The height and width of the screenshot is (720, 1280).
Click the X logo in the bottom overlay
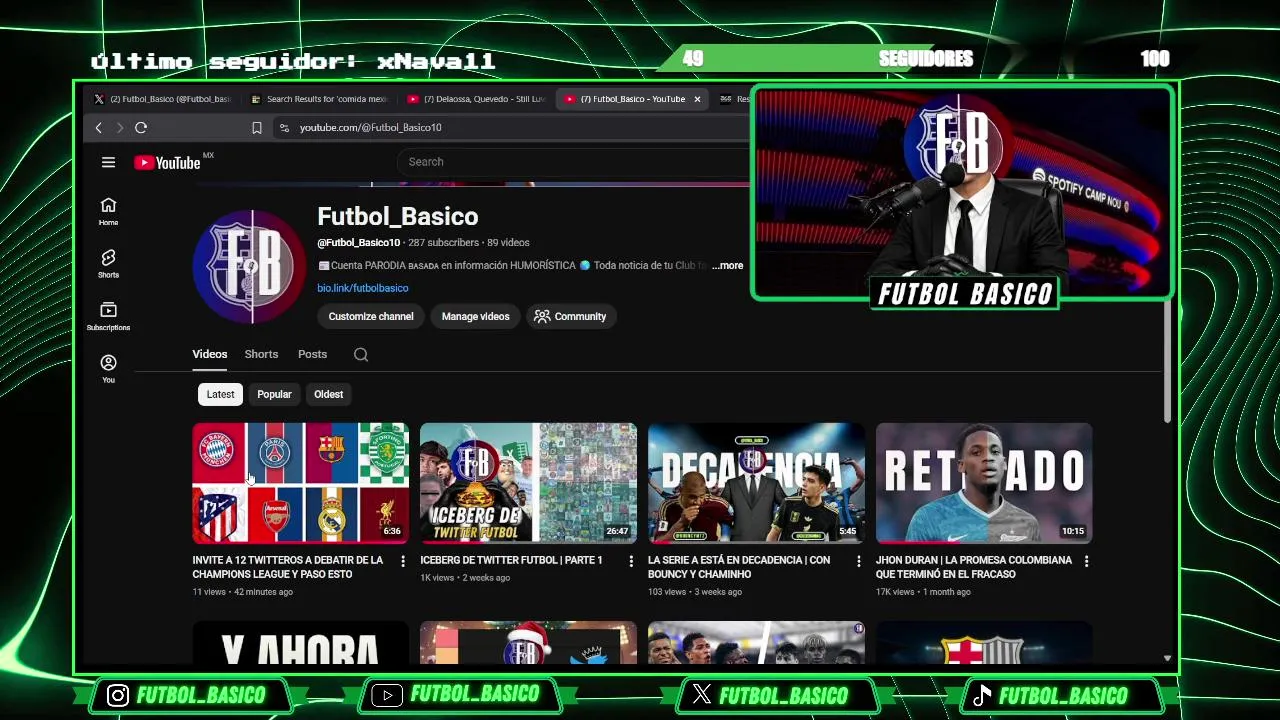(x=702, y=695)
